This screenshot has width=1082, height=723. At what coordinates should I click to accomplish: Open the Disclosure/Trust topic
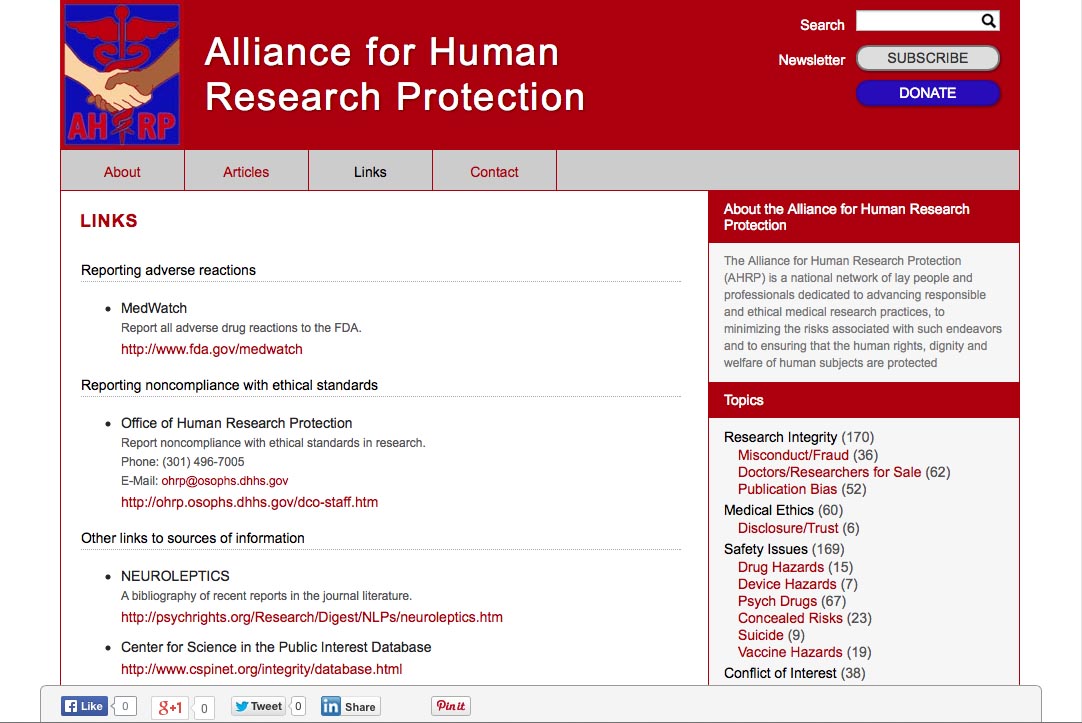(788, 528)
